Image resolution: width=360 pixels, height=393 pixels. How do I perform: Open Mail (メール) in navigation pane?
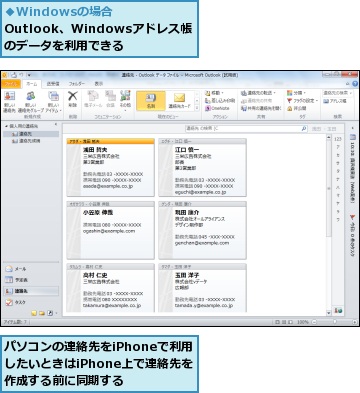pos(31,269)
